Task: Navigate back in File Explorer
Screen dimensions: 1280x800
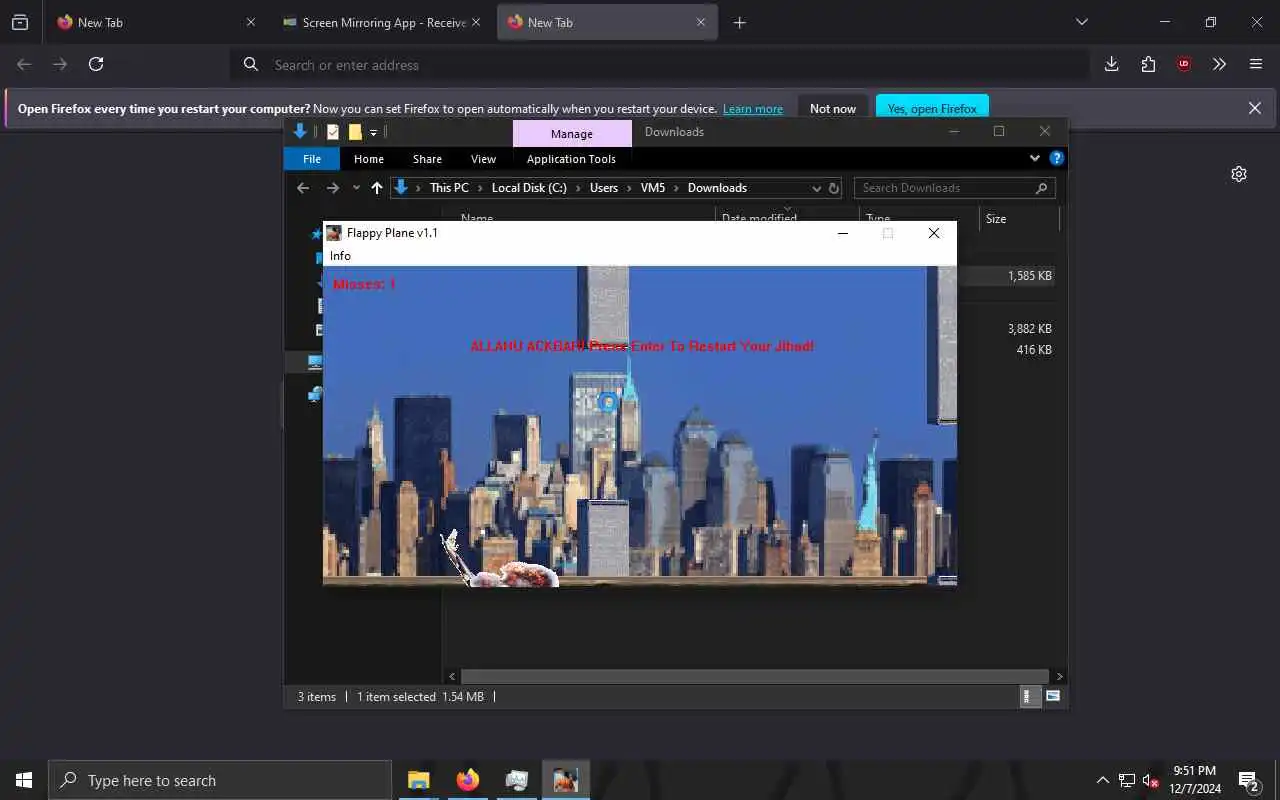Action: point(303,188)
